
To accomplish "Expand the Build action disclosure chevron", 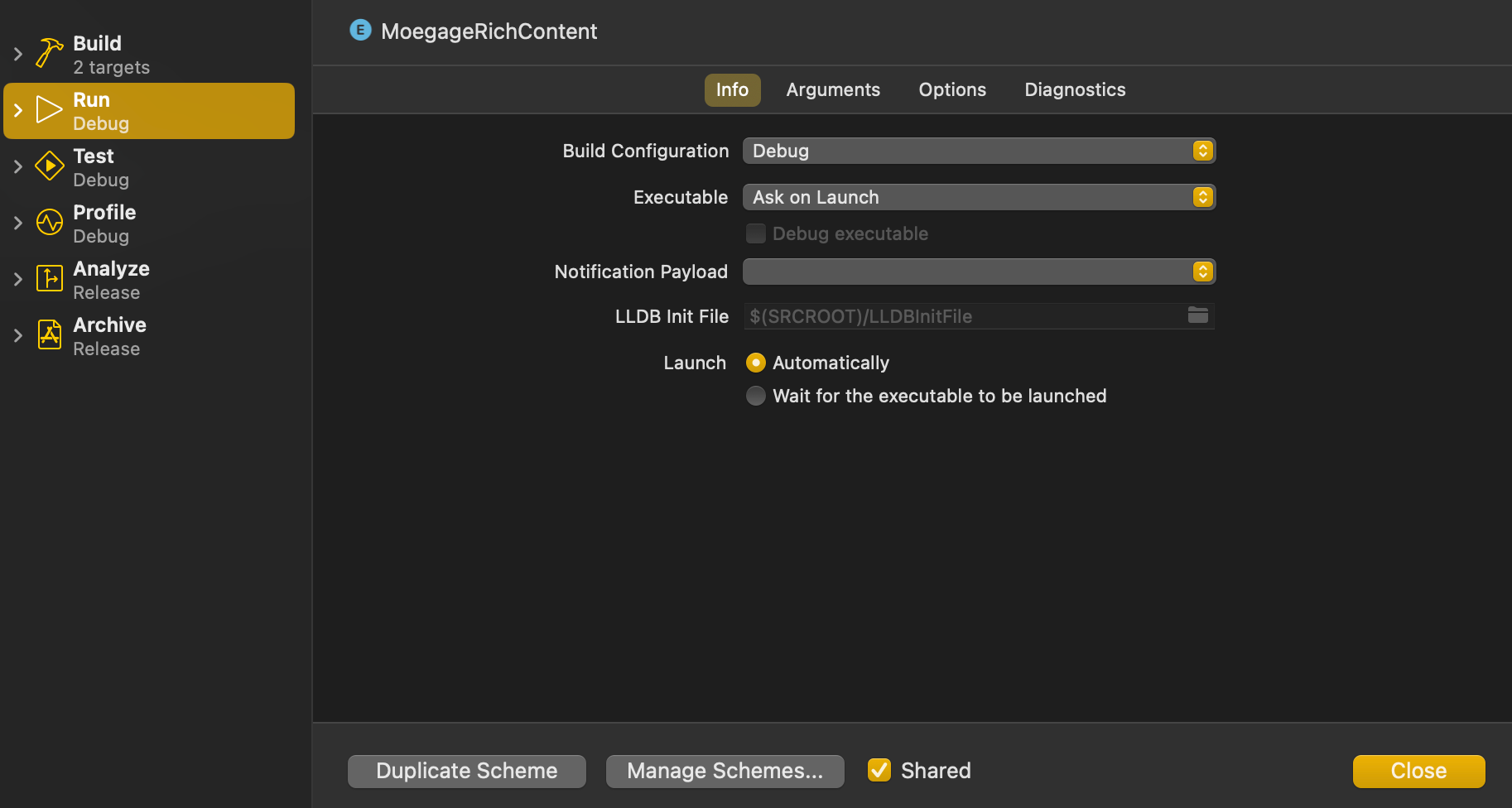I will (x=17, y=54).
